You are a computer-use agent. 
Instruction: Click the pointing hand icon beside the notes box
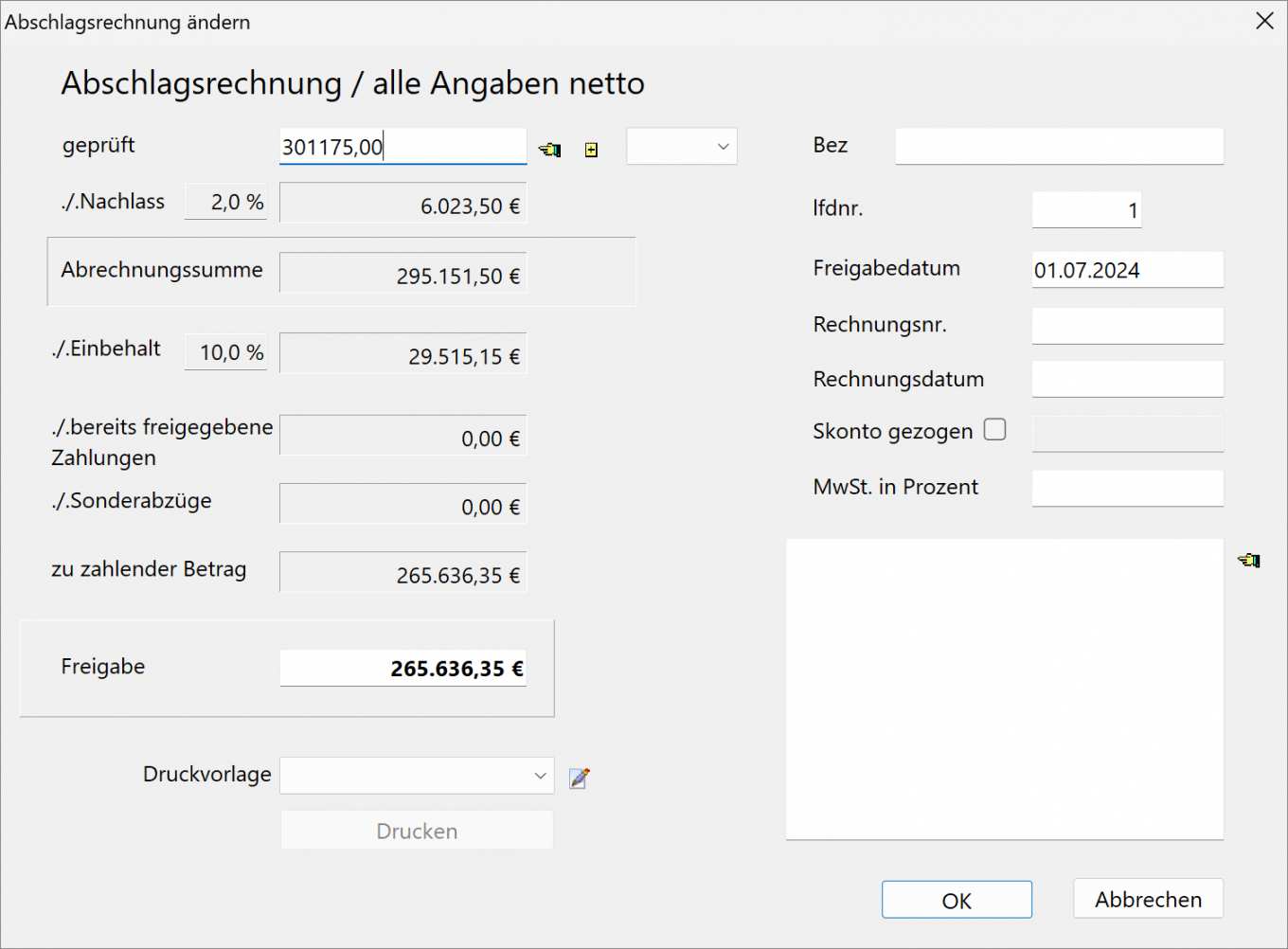(x=1249, y=561)
